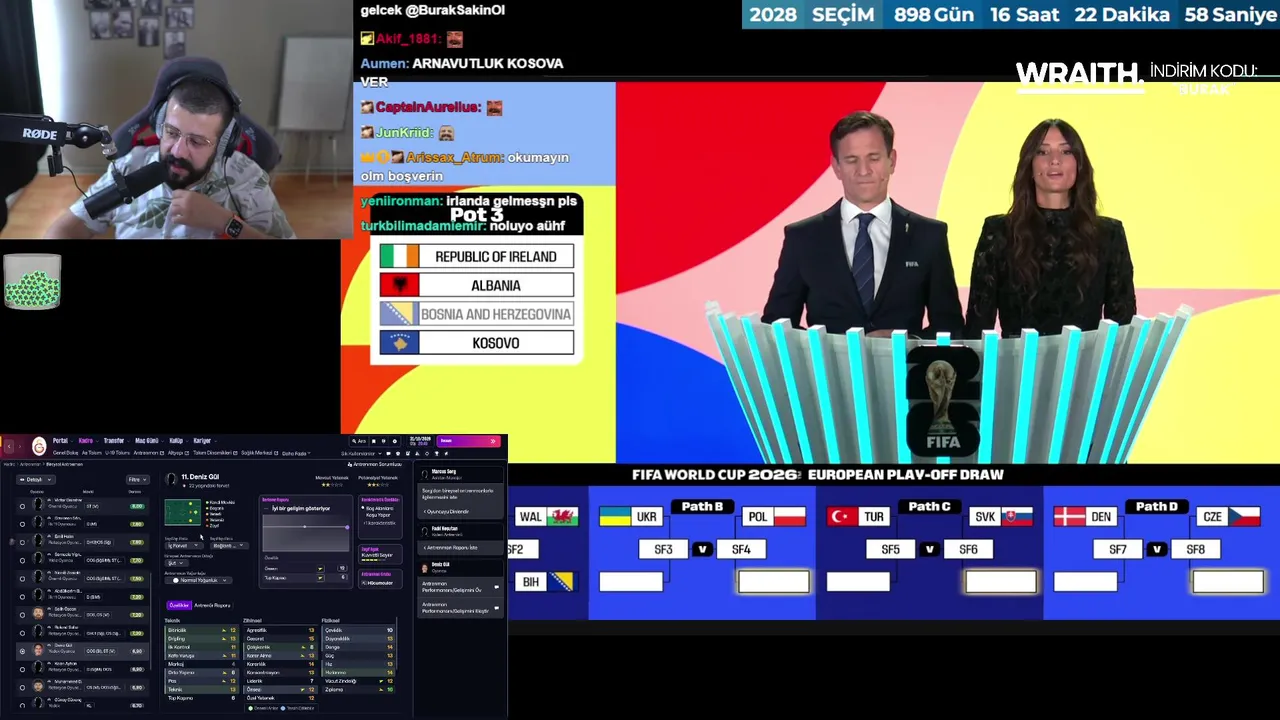Image resolution: width=1280 pixels, height=720 pixels.
Task: Click the bookmark icon next to Ara
Action: click(x=374, y=441)
